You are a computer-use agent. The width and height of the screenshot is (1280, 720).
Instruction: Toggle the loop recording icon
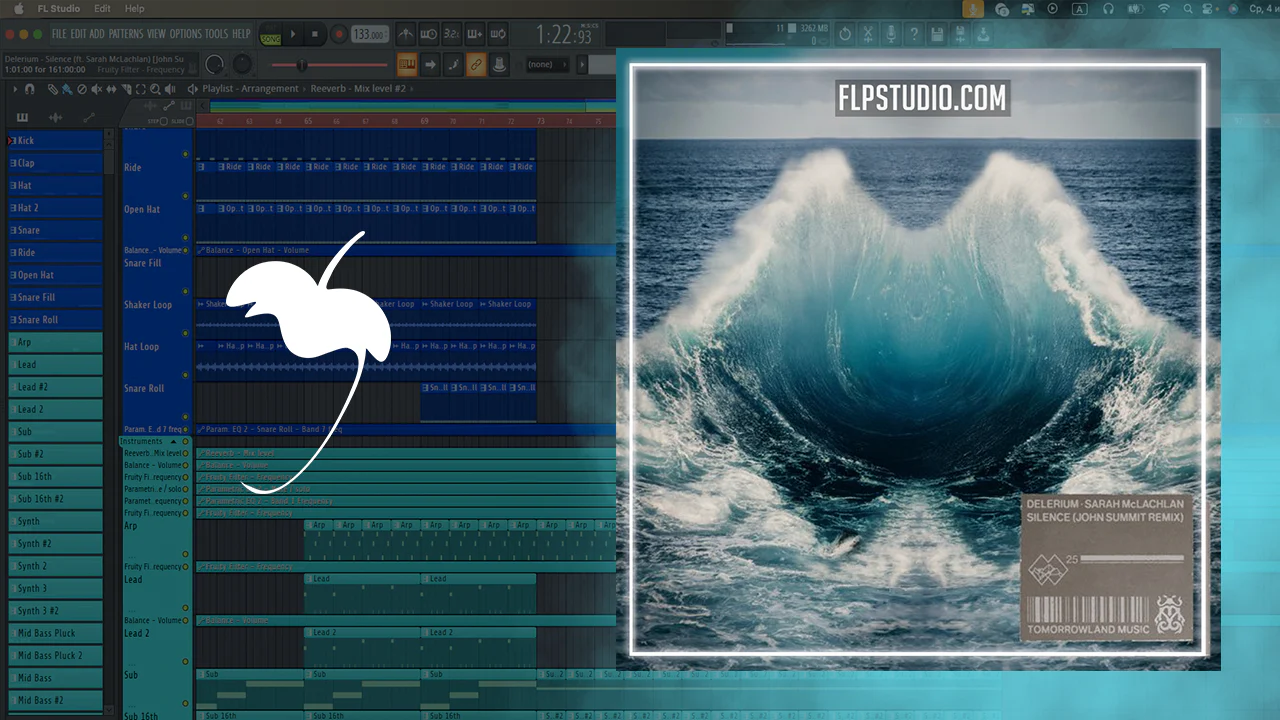point(499,34)
